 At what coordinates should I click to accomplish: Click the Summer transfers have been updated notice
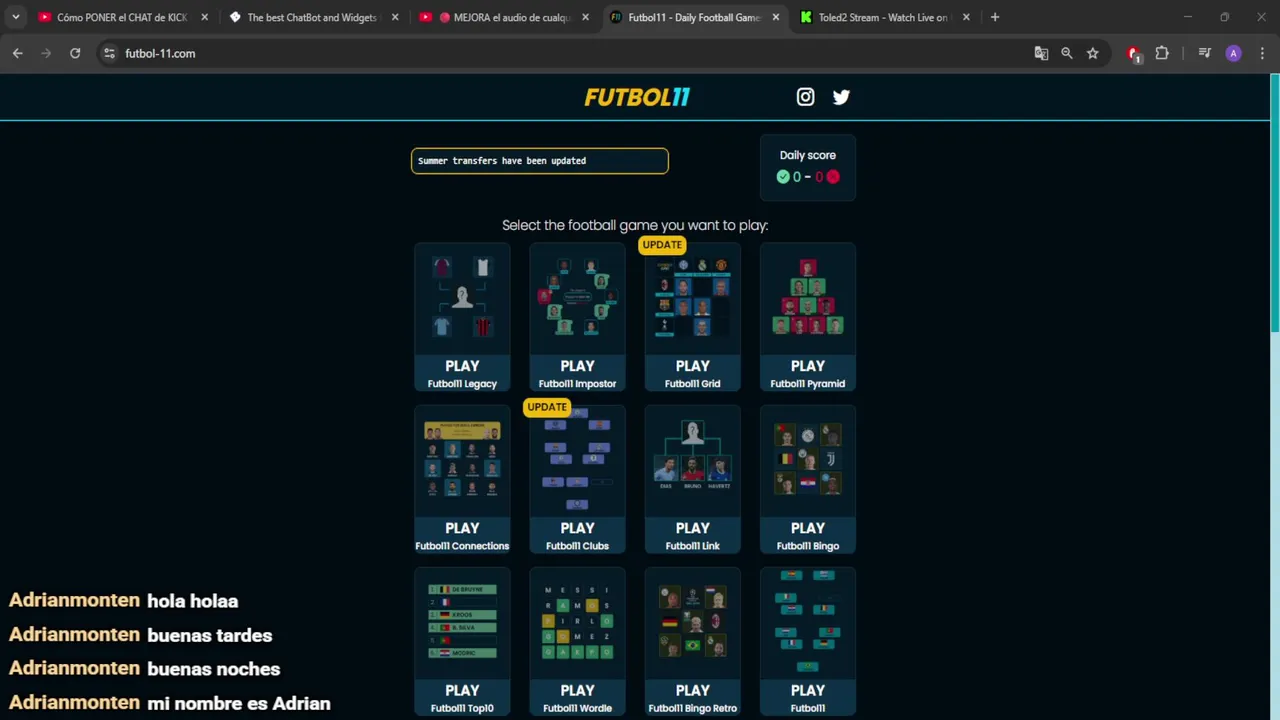click(x=539, y=161)
